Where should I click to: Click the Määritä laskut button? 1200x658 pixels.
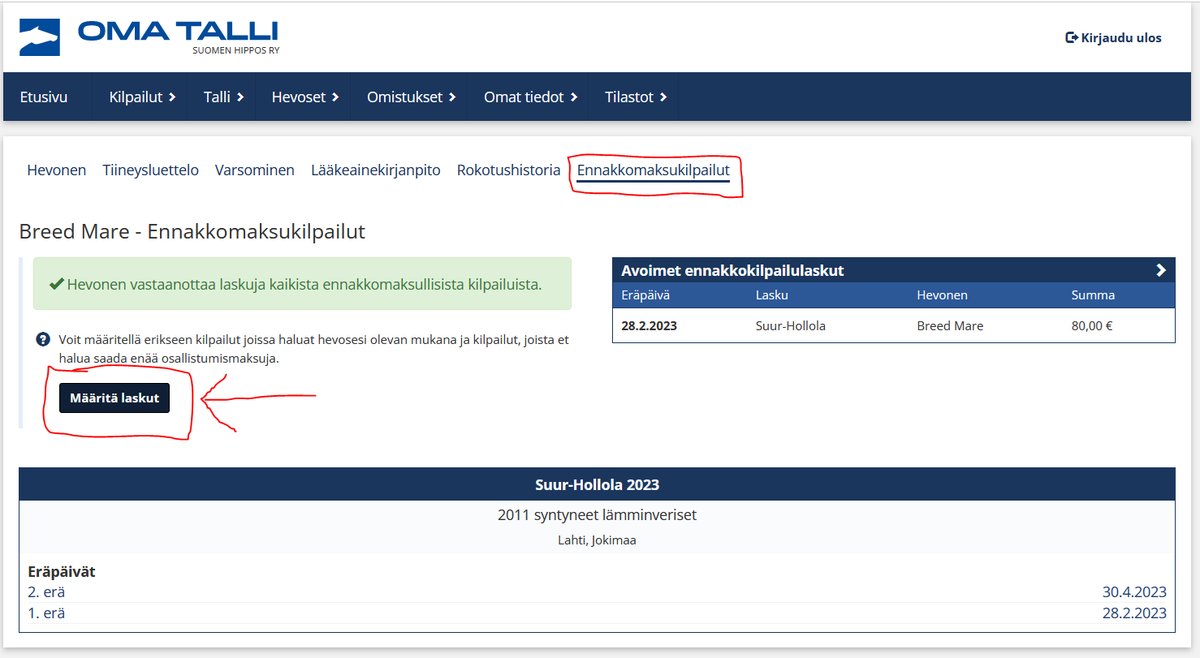[114, 398]
